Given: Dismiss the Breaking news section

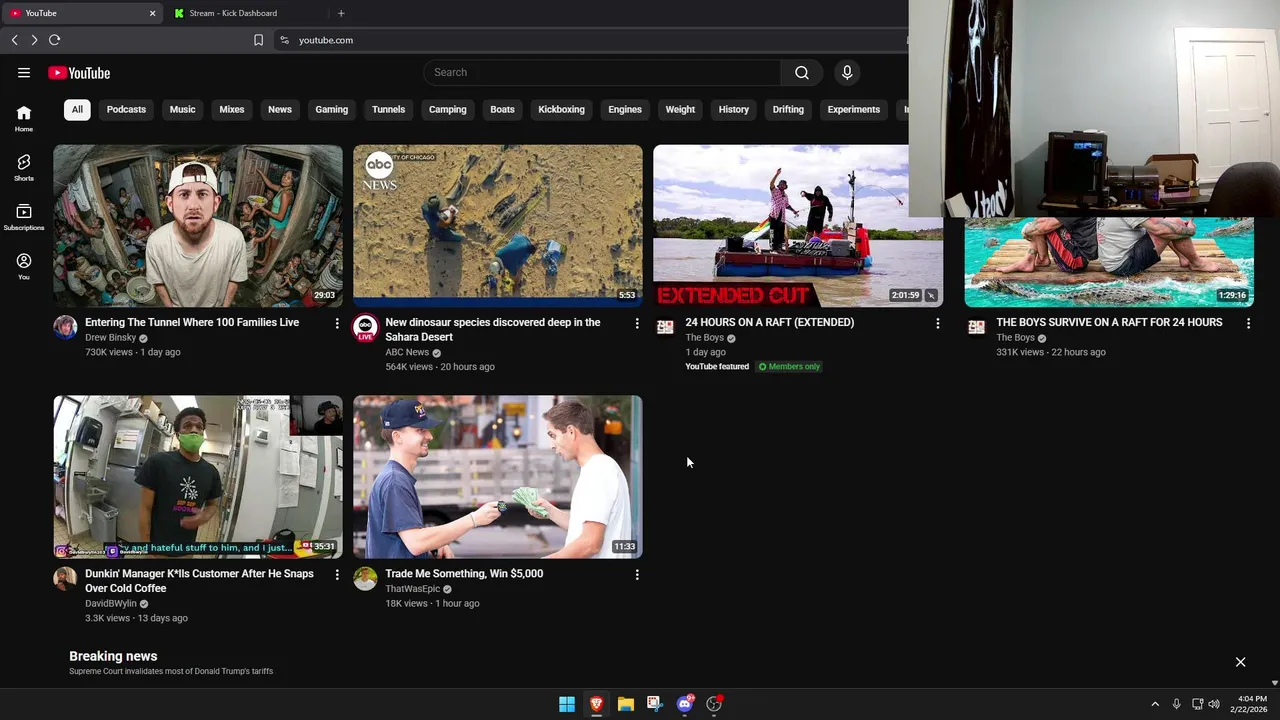Looking at the screenshot, I should coord(1240,662).
